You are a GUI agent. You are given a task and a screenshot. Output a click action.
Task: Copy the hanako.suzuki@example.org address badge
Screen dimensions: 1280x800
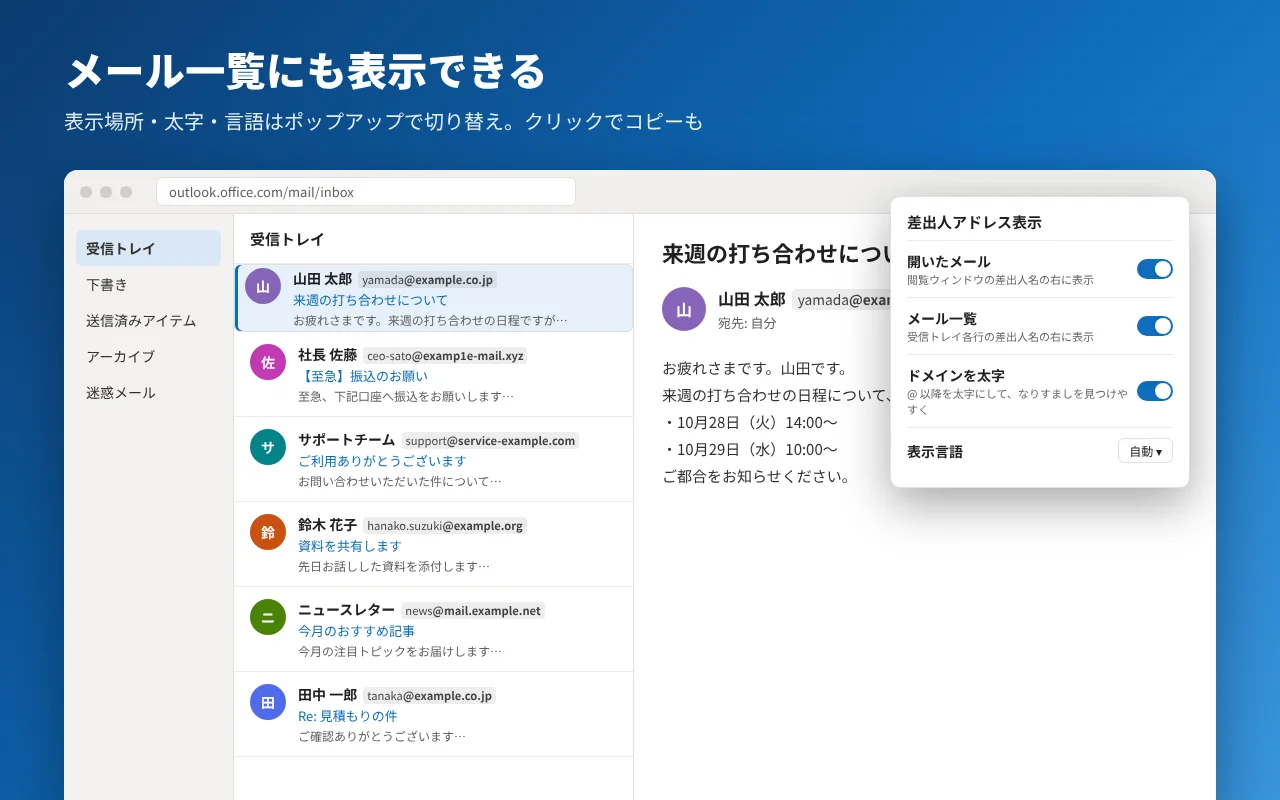point(444,525)
